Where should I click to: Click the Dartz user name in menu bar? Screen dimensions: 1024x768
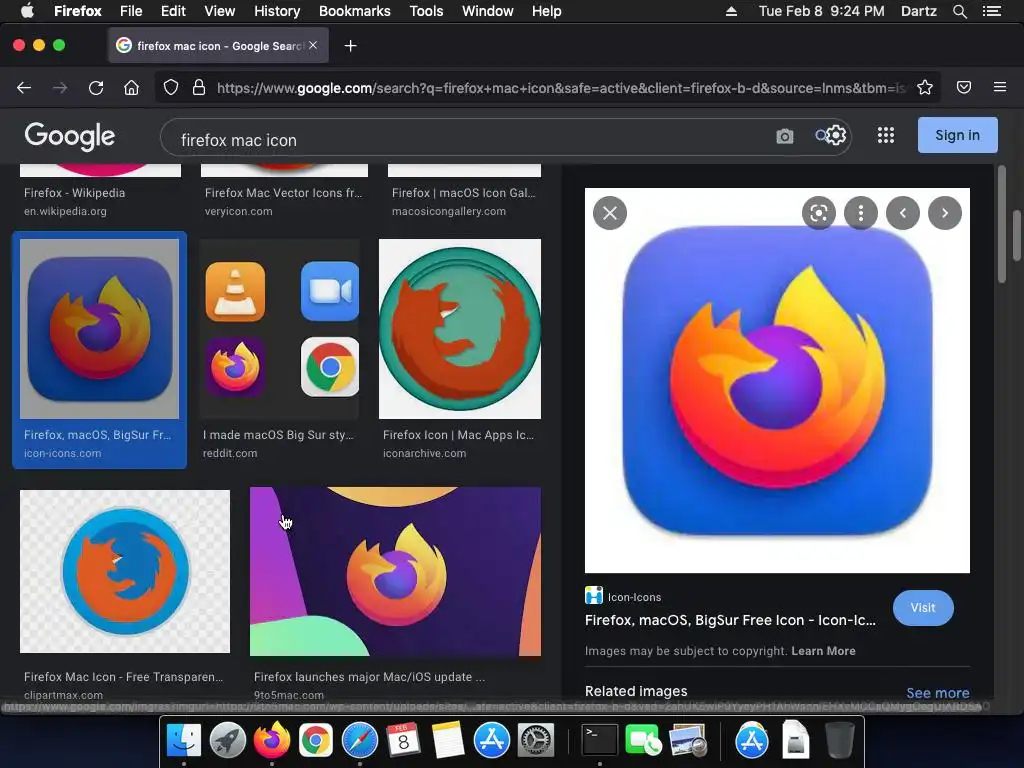point(918,11)
